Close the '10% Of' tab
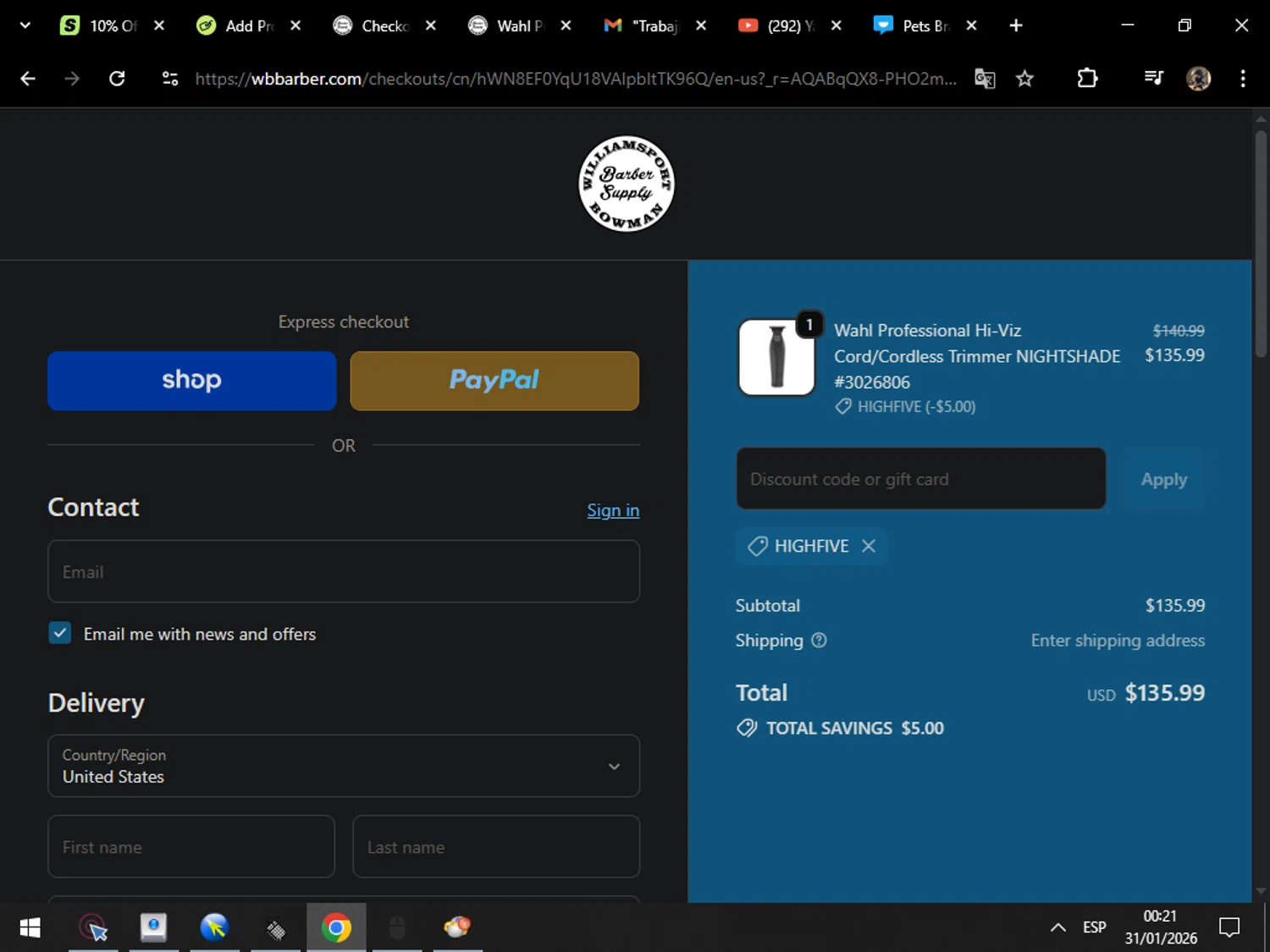1270x952 pixels. tap(159, 25)
